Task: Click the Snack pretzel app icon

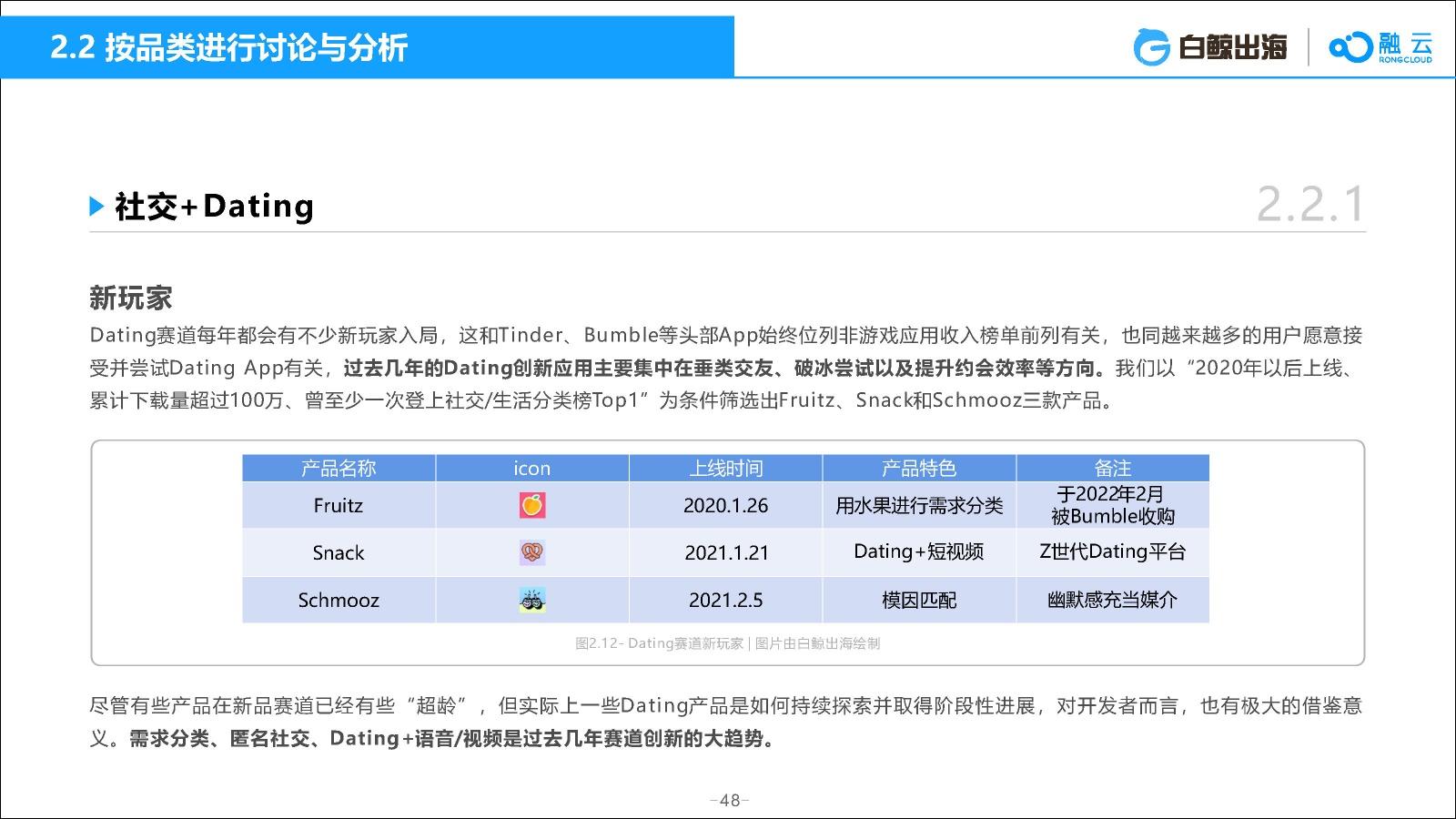Action: click(532, 552)
